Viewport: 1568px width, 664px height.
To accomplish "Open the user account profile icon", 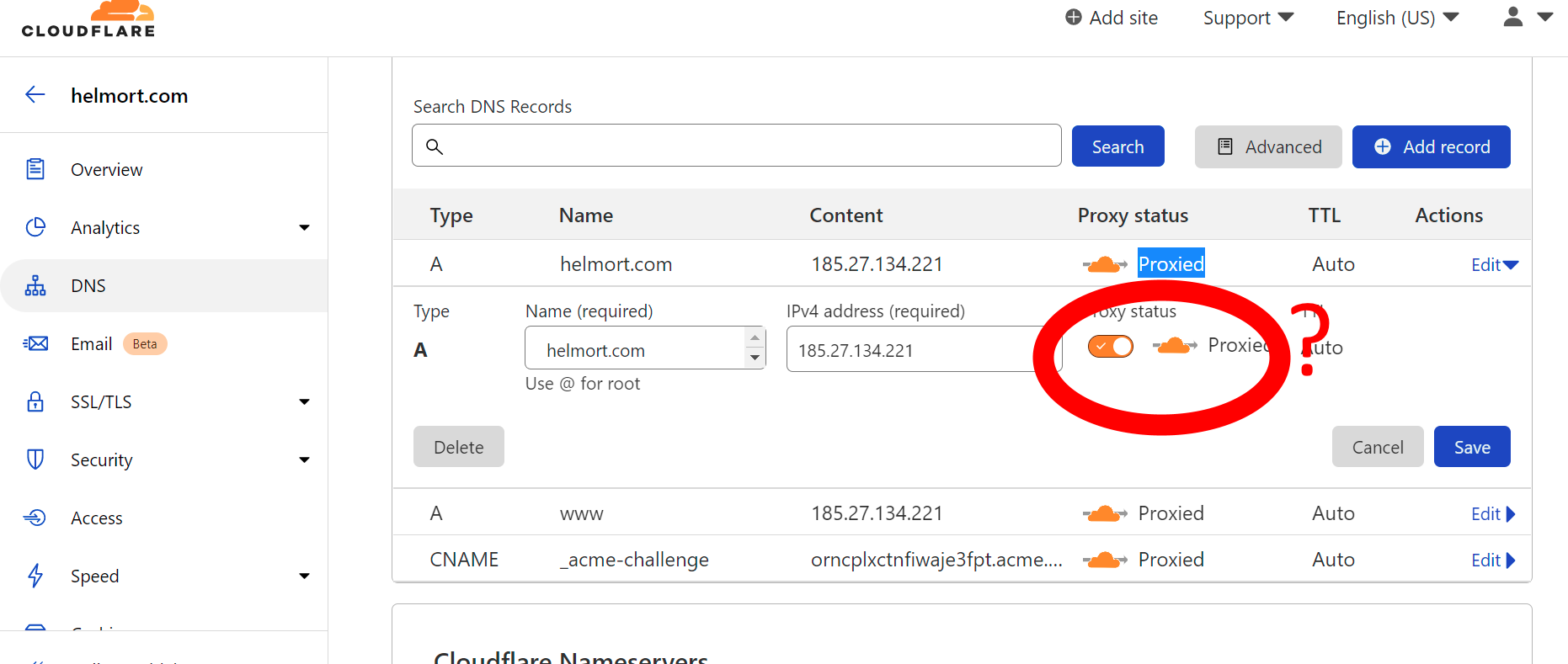I will point(1513,18).
